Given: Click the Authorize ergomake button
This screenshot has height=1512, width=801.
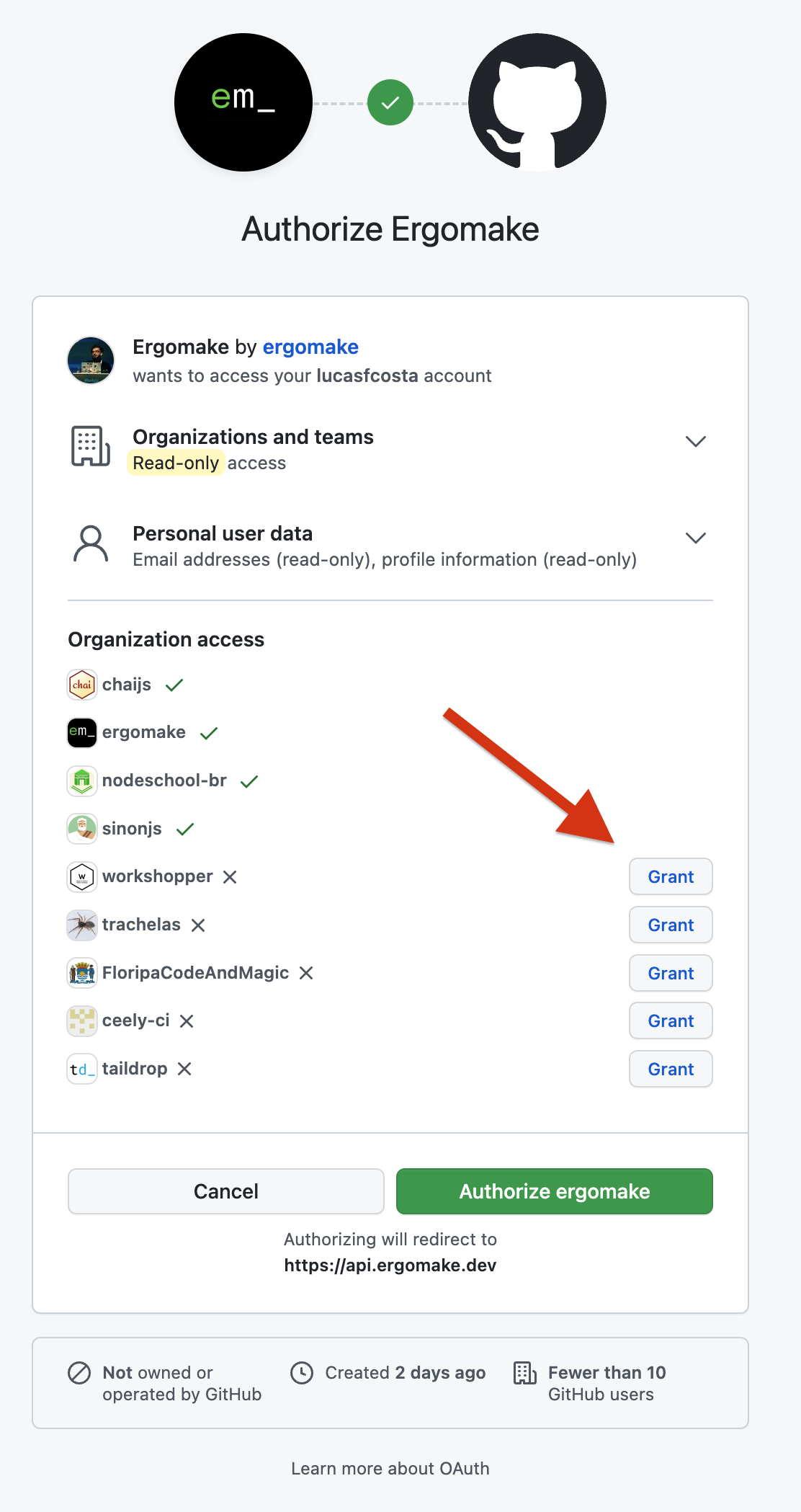Looking at the screenshot, I should (555, 1191).
